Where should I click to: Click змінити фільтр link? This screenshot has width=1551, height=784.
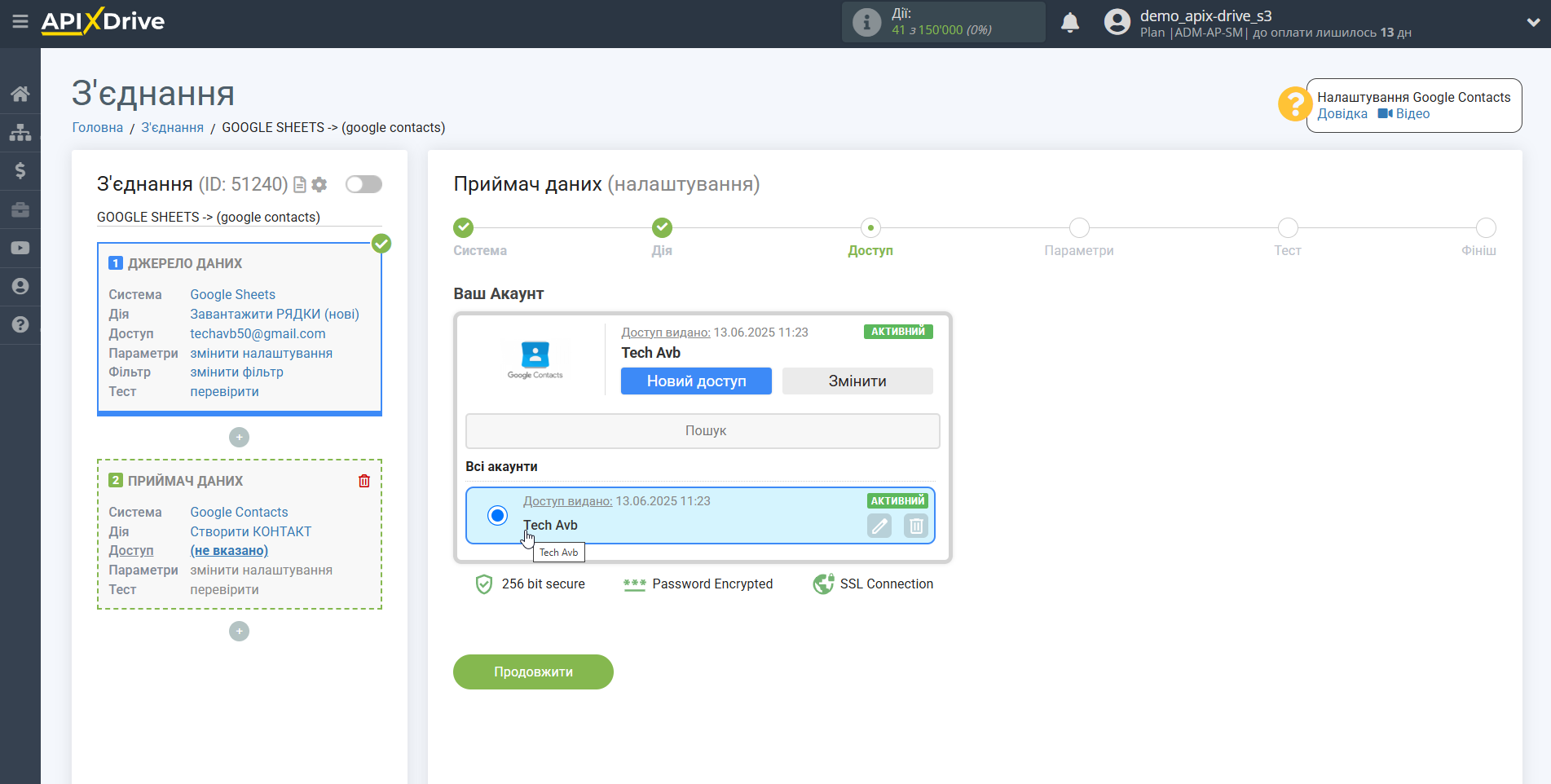click(237, 372)
